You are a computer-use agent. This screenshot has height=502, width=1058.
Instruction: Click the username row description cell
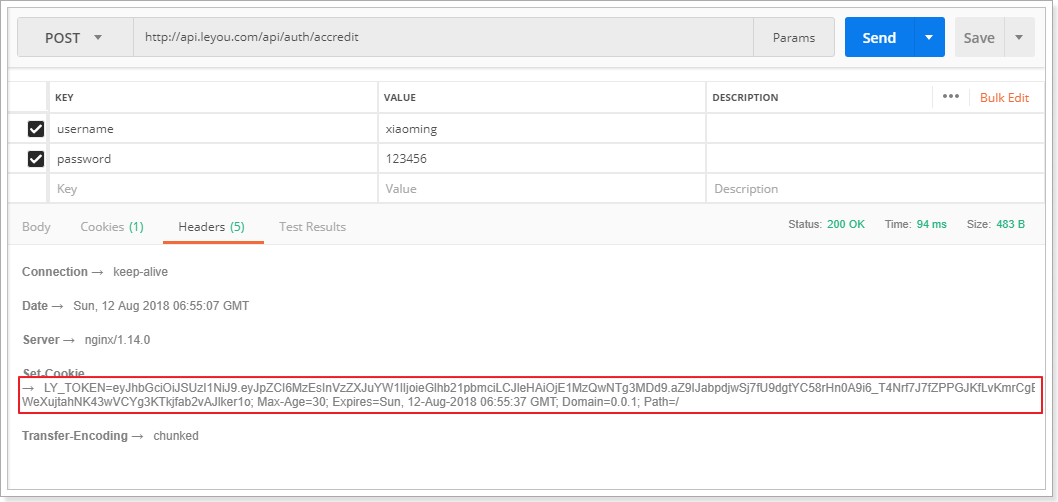point(875,128)
